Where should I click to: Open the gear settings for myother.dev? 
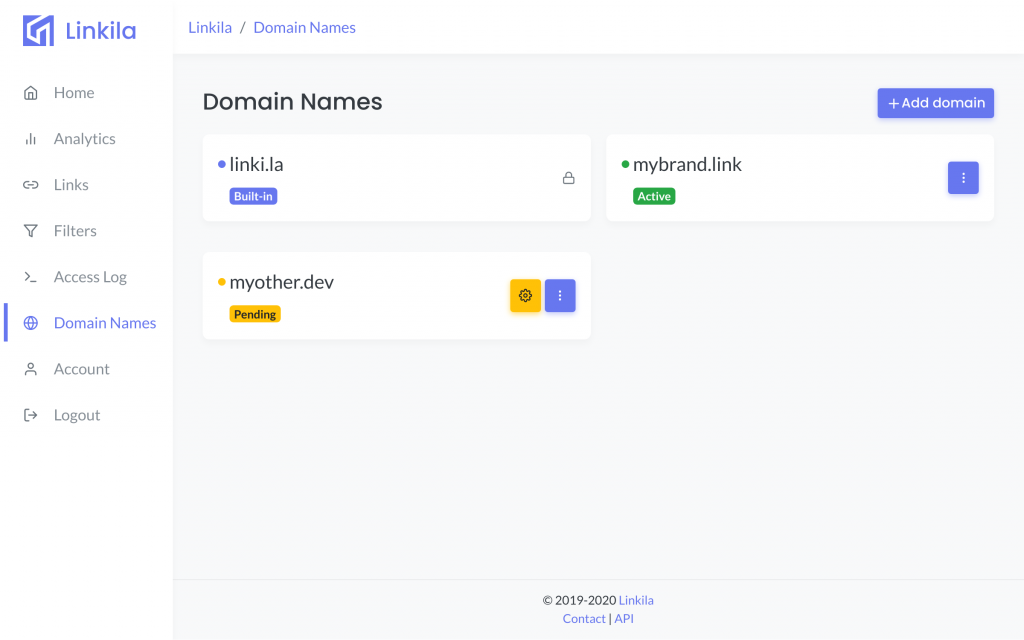[x=525, y=295]
